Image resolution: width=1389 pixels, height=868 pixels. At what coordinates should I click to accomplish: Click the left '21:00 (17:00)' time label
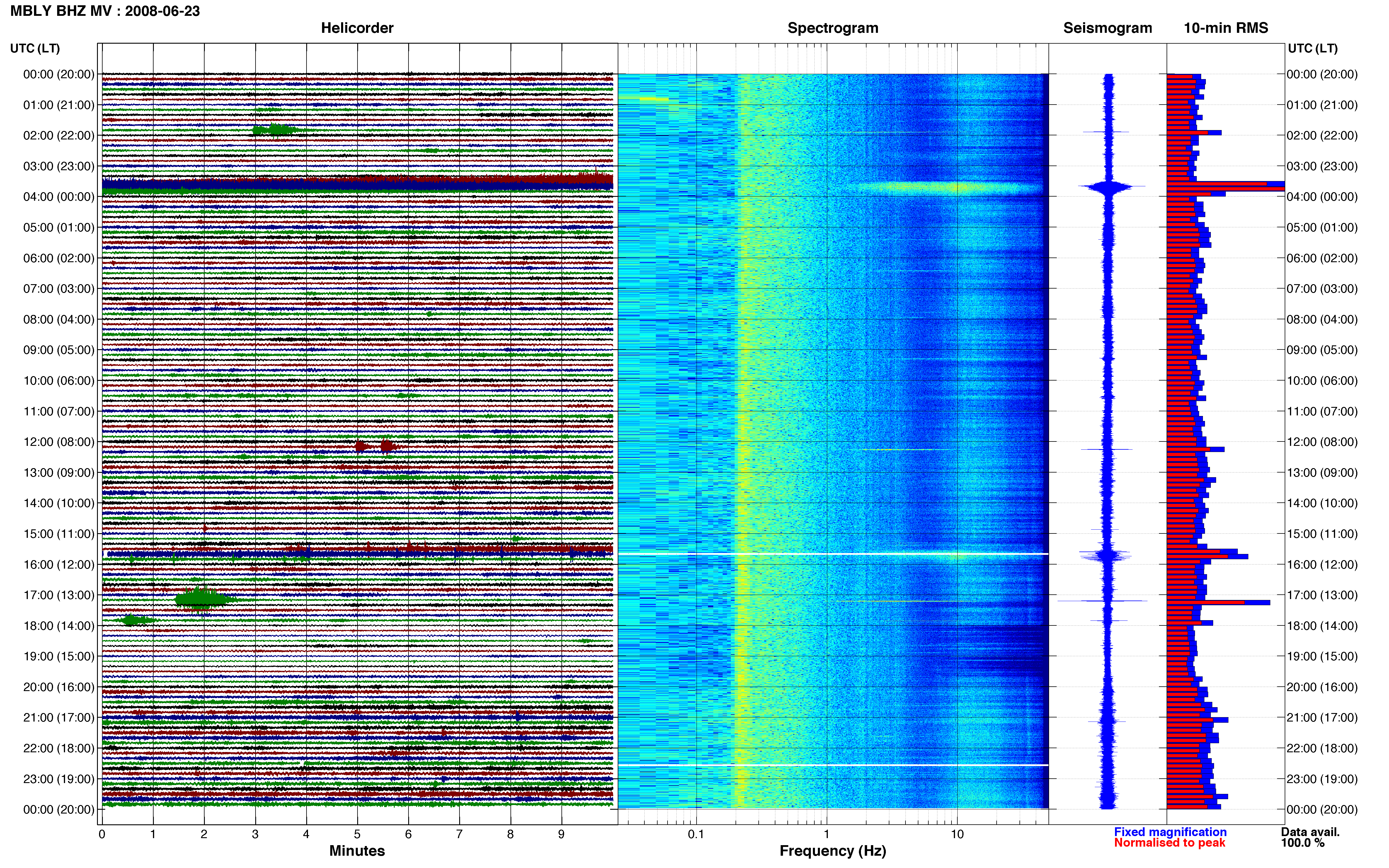click(x=59, y=718)
